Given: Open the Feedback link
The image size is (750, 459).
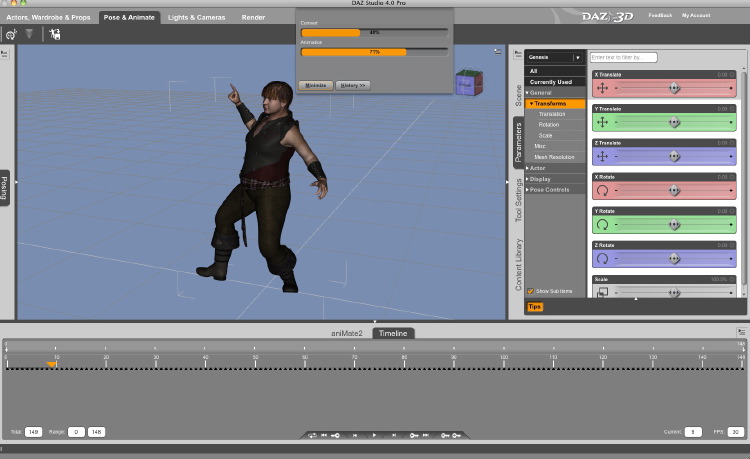Looking at the screenshot, I should tap(660, 15).
